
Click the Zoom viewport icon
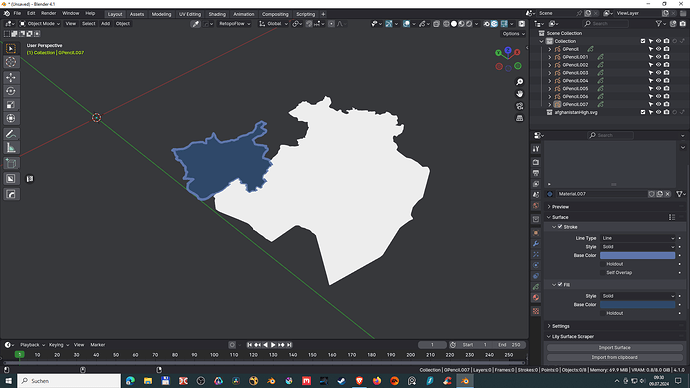(520, 82)
